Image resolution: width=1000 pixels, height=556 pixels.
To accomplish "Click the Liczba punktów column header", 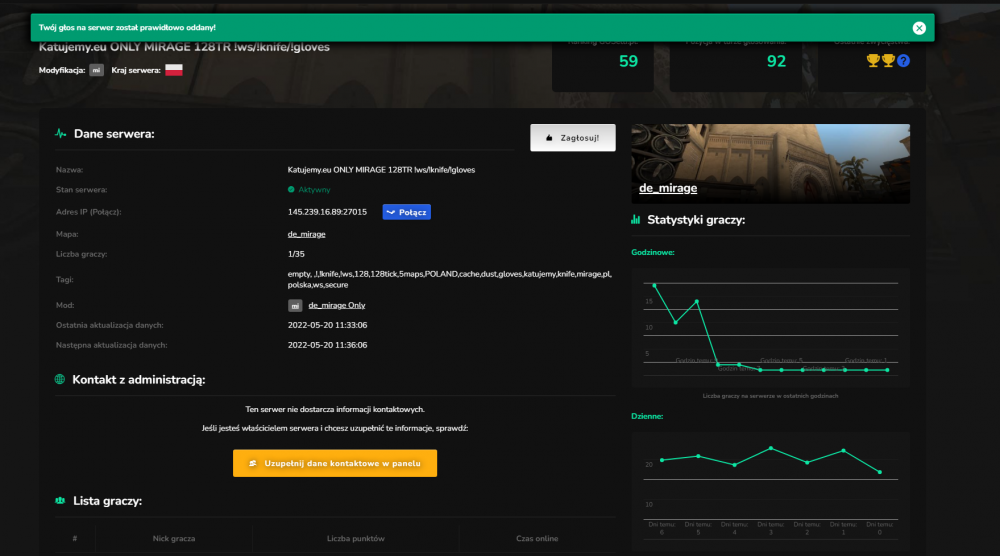I will click(356, 539).
